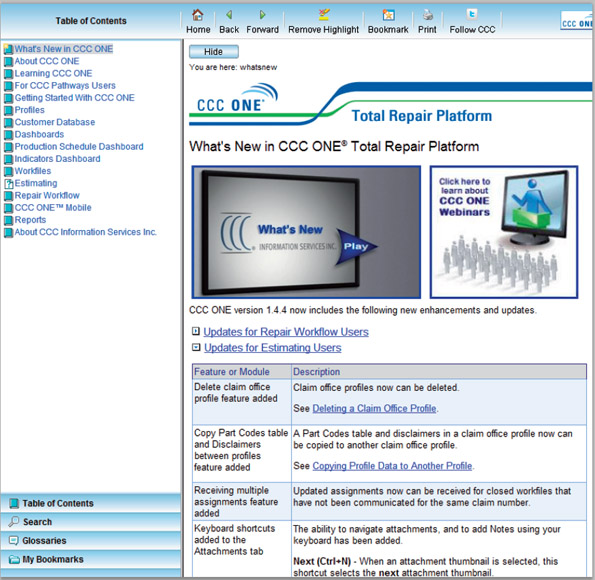This screenshot has height=580, width=595.
Task: Click book icon beside Reports
Action: 8,220
